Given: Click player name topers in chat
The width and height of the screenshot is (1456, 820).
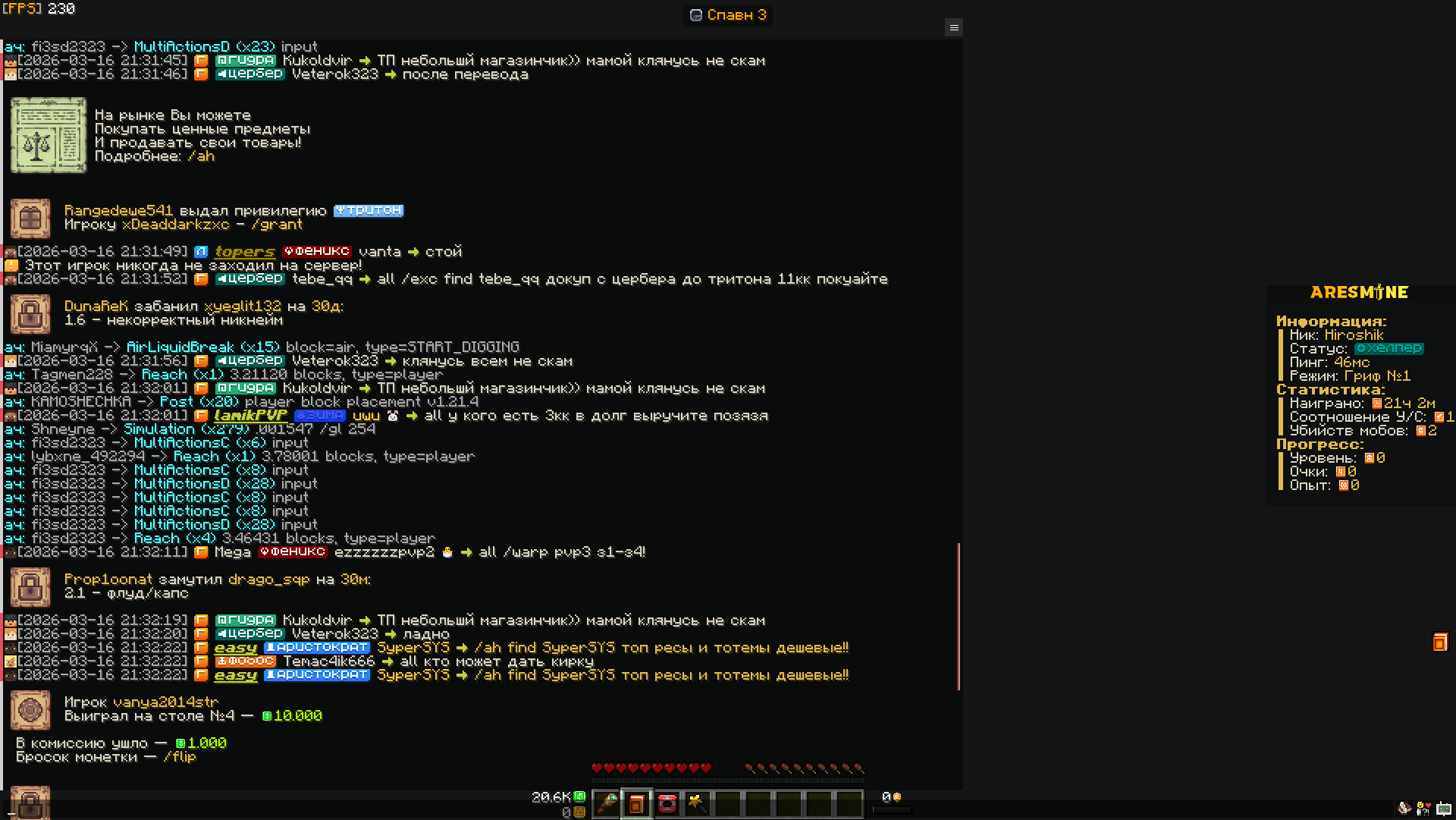Looking at the screenshot, I should 244,252.
